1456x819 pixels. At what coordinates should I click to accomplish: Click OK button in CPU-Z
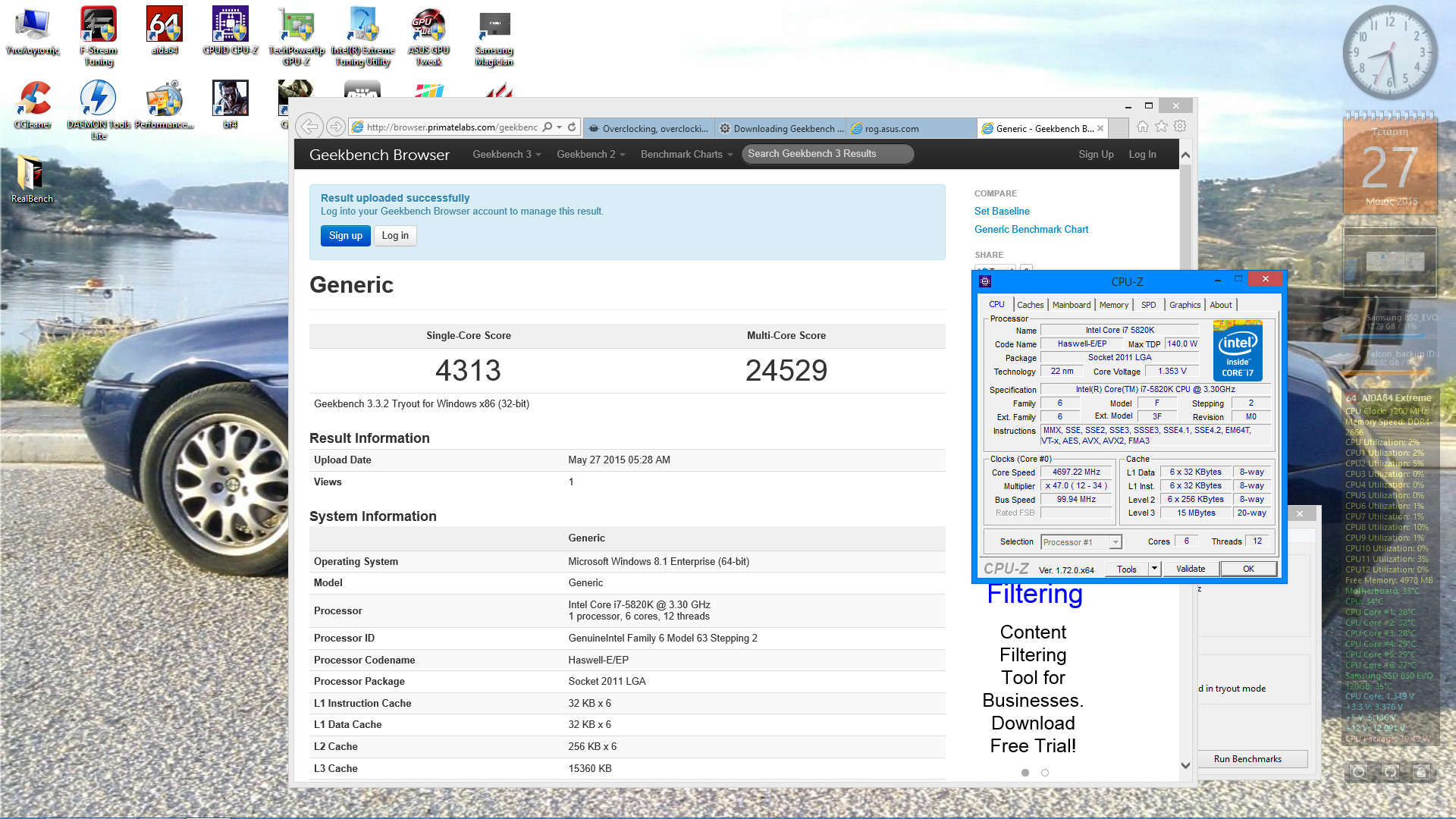coord(1248,569)
